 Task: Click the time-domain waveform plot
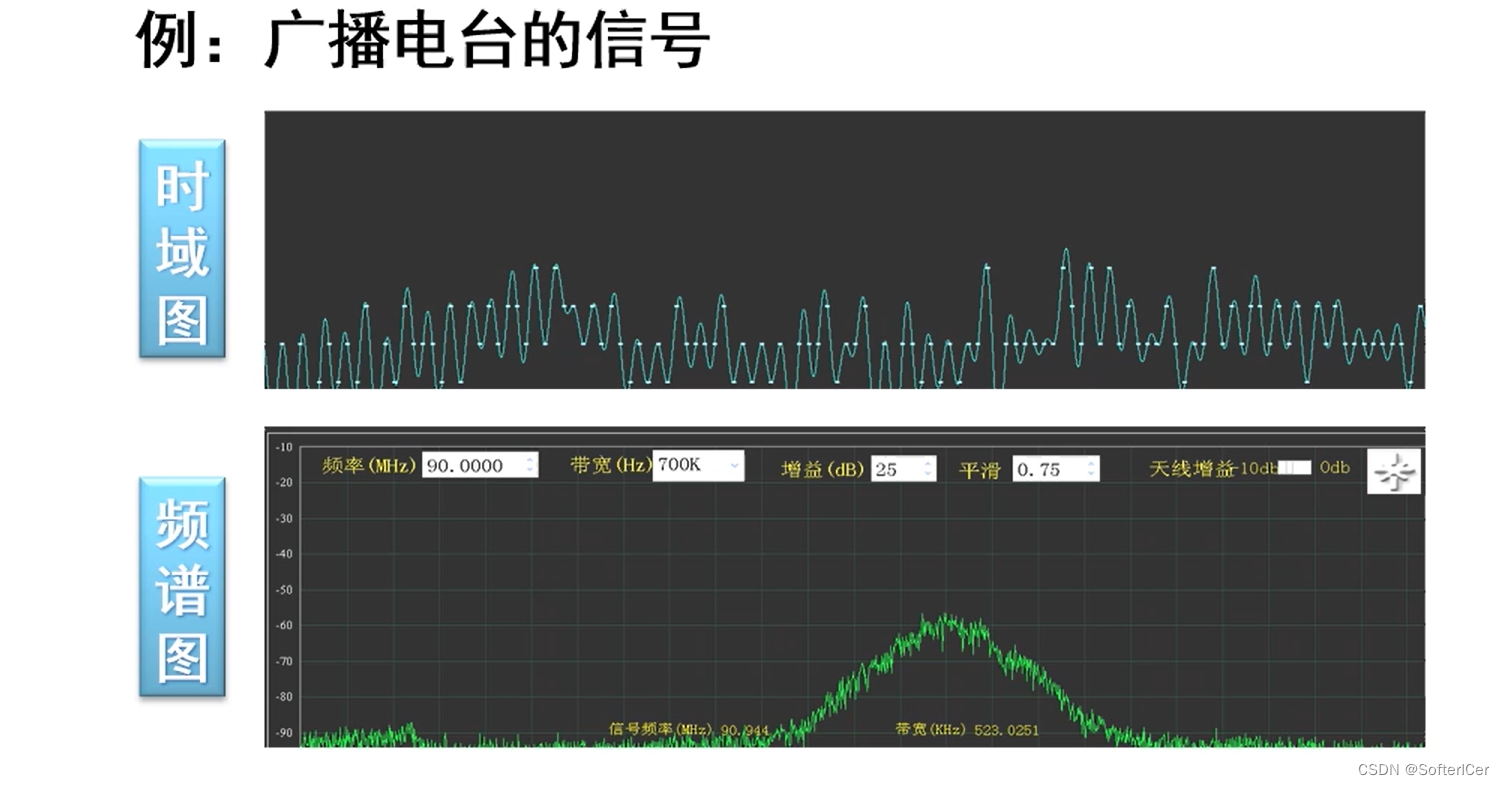(844, 249)
